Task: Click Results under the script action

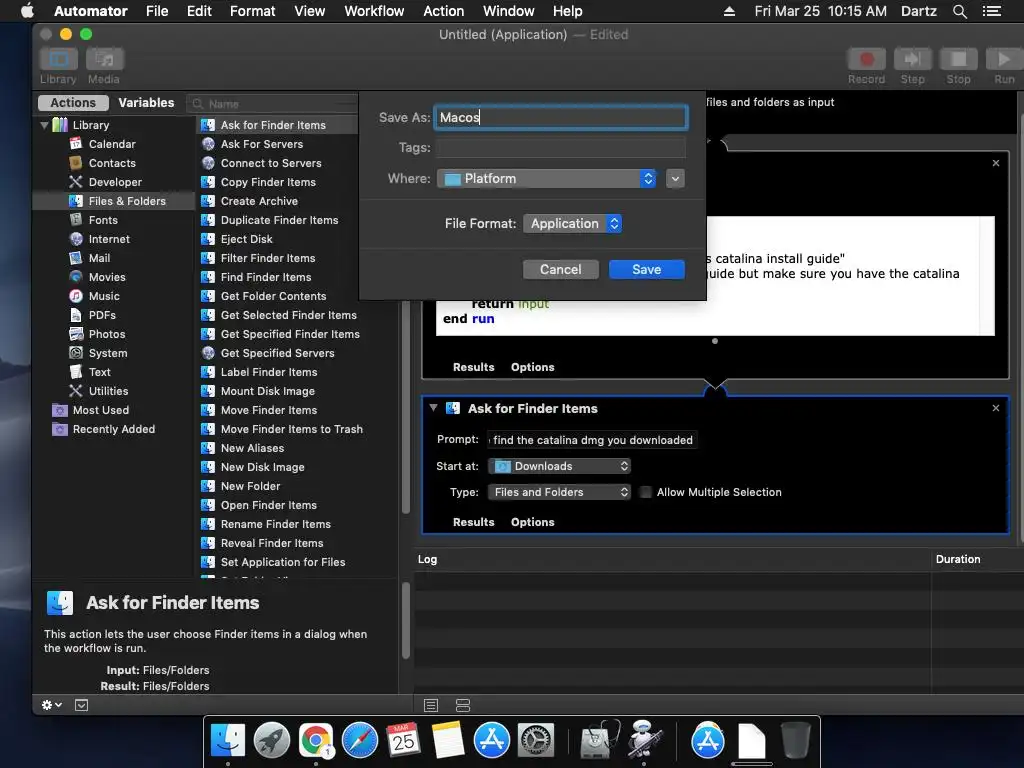Action: click(473, 367)
